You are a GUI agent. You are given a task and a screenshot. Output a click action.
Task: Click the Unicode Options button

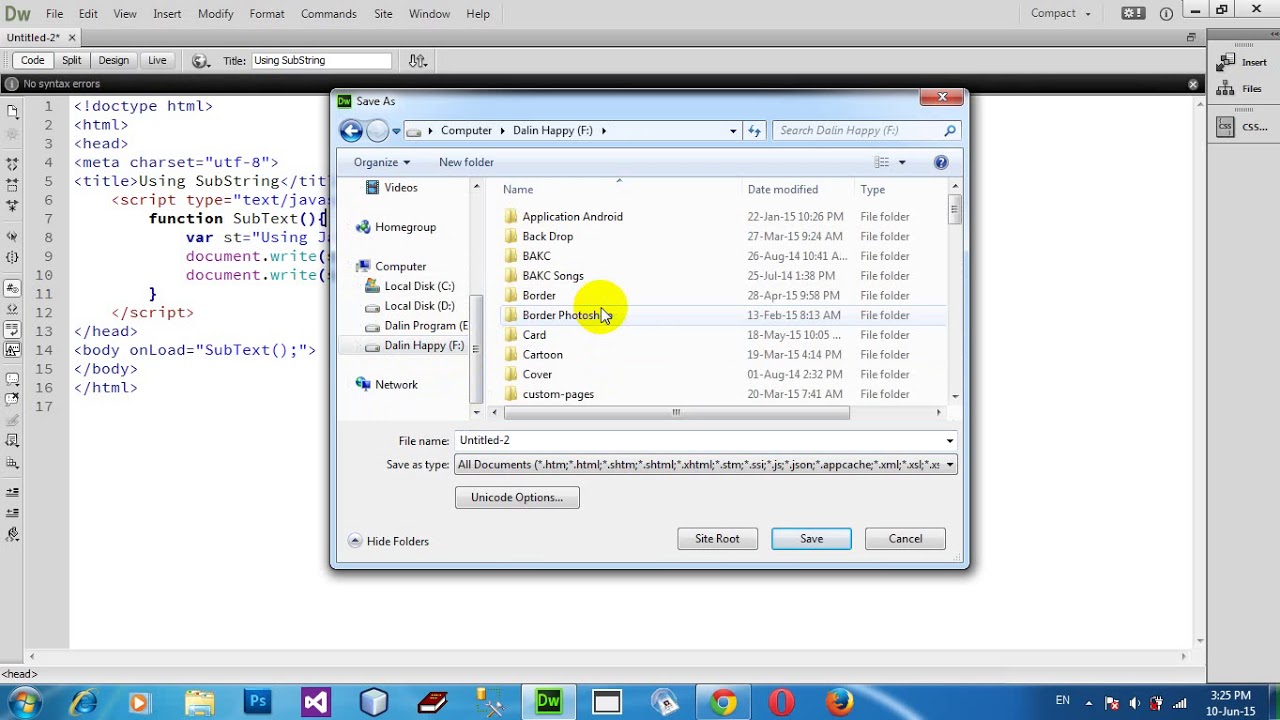pos(517,497)
